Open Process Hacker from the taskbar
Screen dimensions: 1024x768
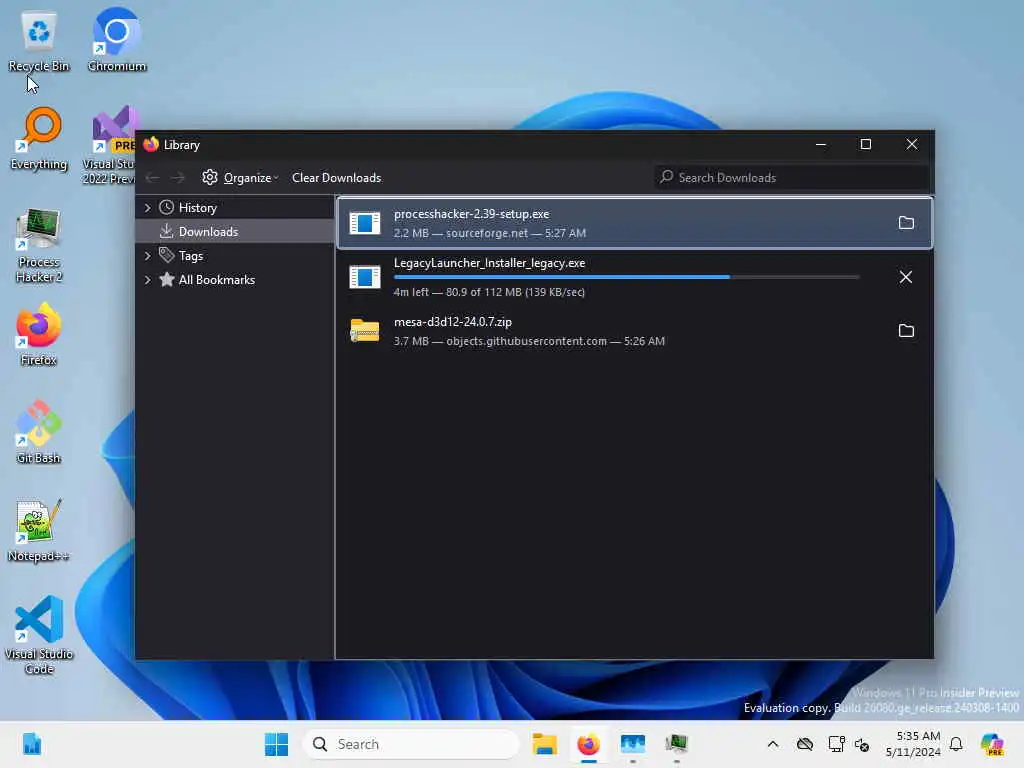point(677,744)
